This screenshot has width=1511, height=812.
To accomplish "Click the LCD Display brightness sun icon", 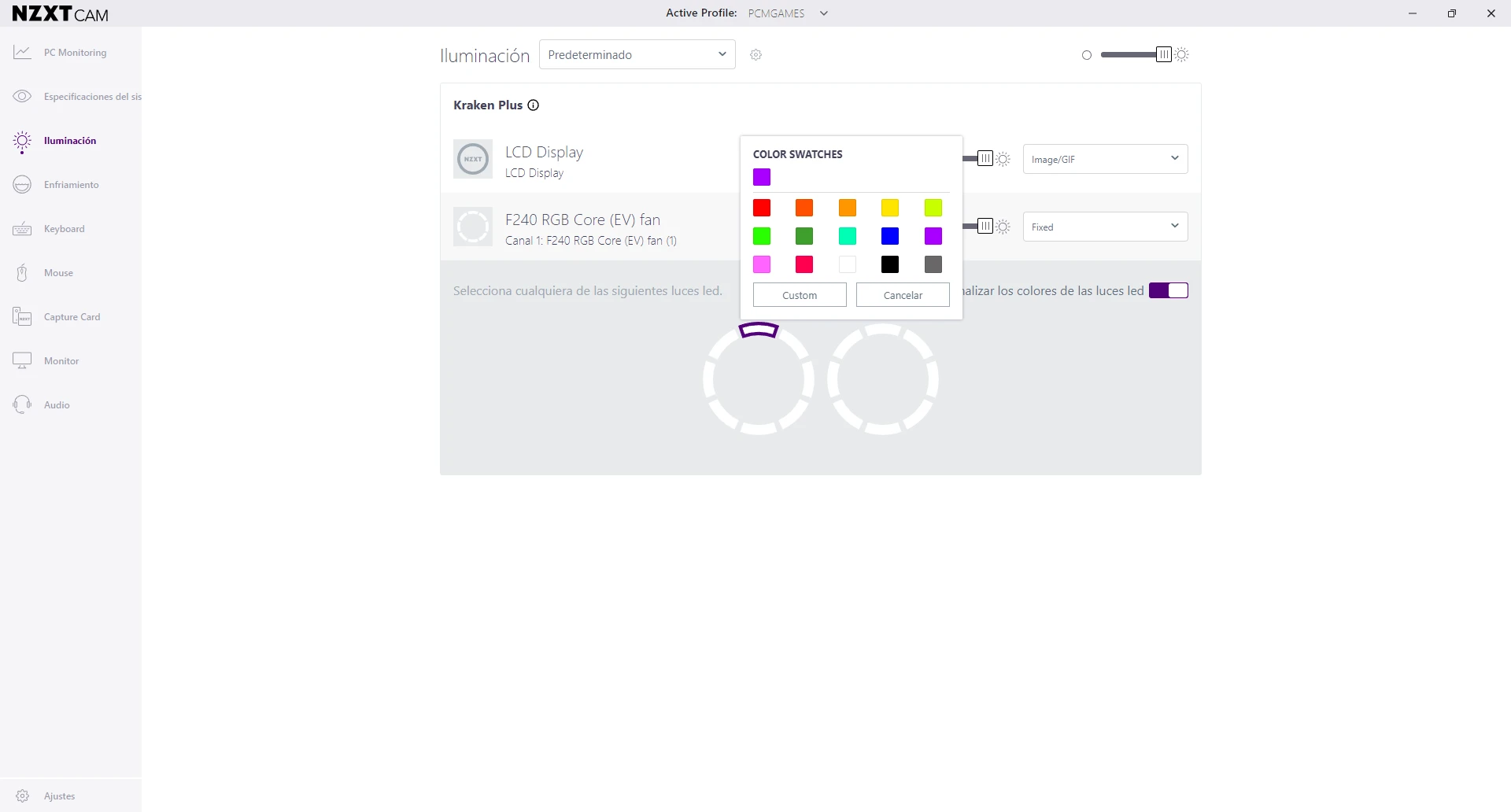I will click(x=1003, y=159).
